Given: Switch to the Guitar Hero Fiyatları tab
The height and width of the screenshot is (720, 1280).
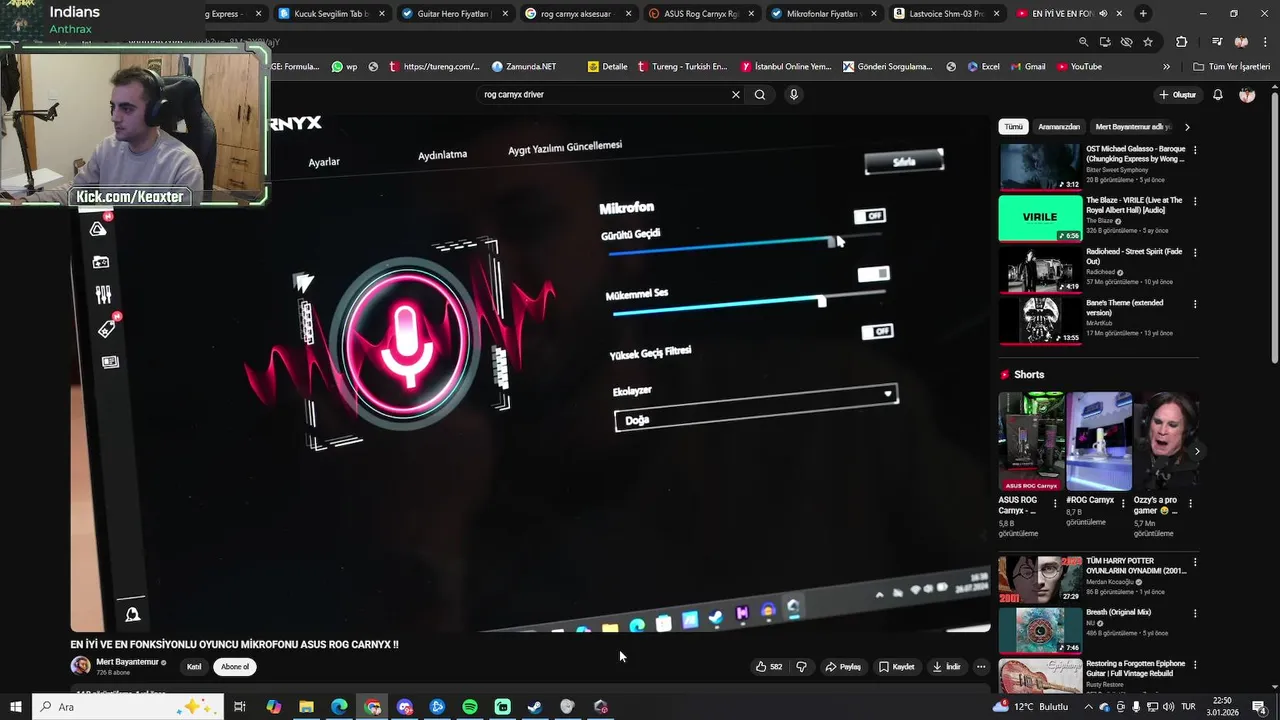Looking at the screenshot, I should pos(453,14).
